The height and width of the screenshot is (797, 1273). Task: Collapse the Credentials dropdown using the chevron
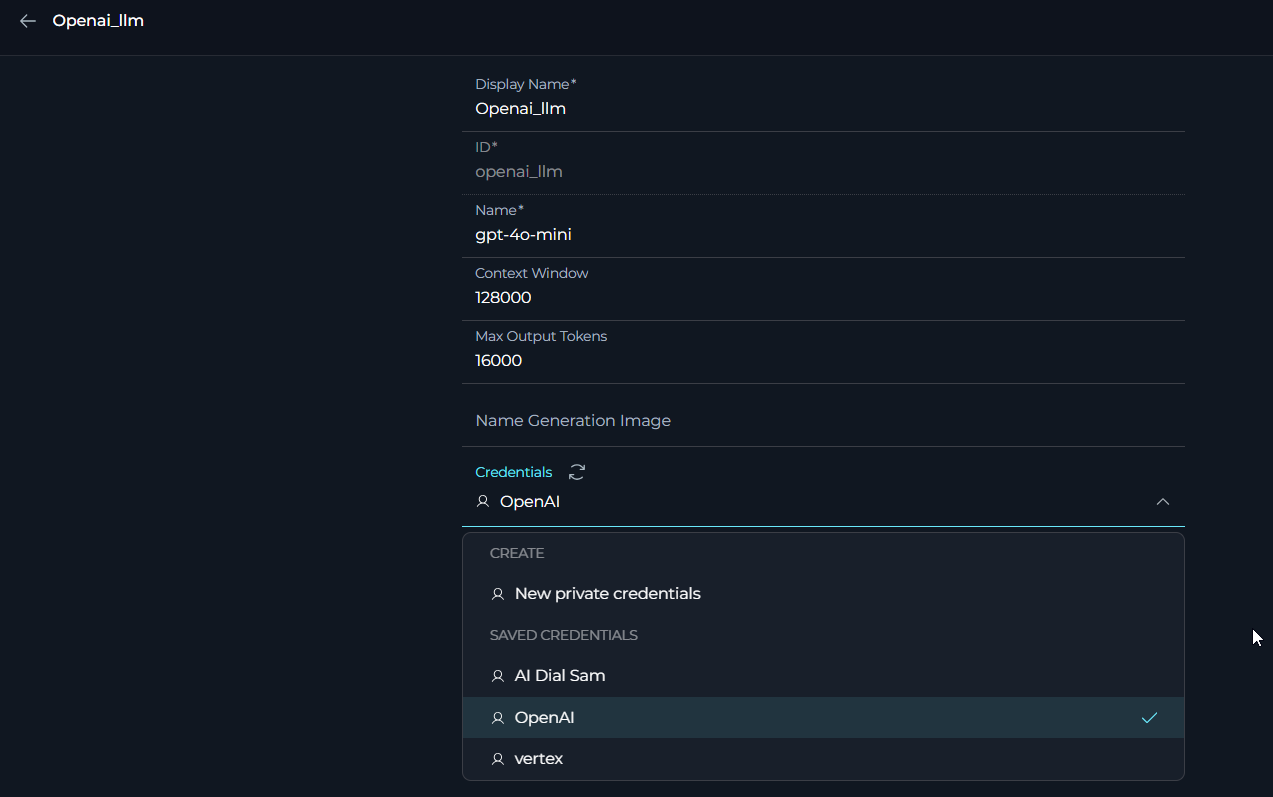pyautogui.click(x=1162, y=502)
